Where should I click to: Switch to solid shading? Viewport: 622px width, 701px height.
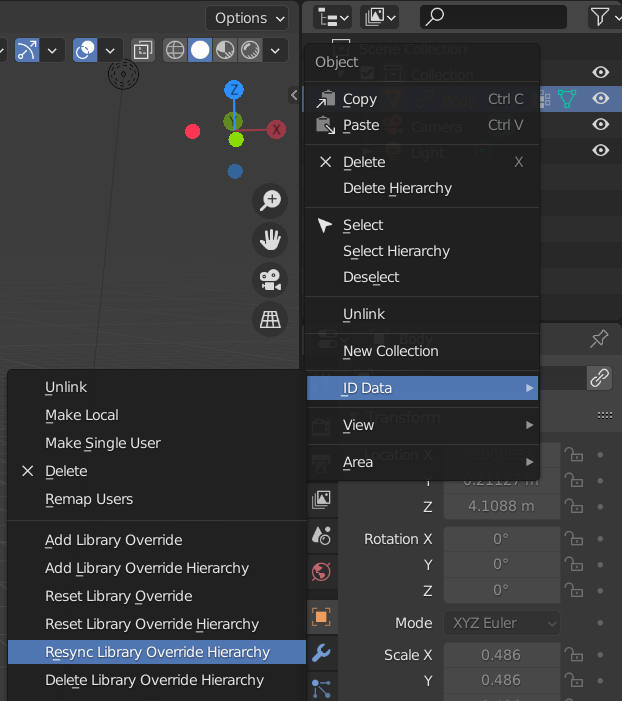(x=200, y=50)
